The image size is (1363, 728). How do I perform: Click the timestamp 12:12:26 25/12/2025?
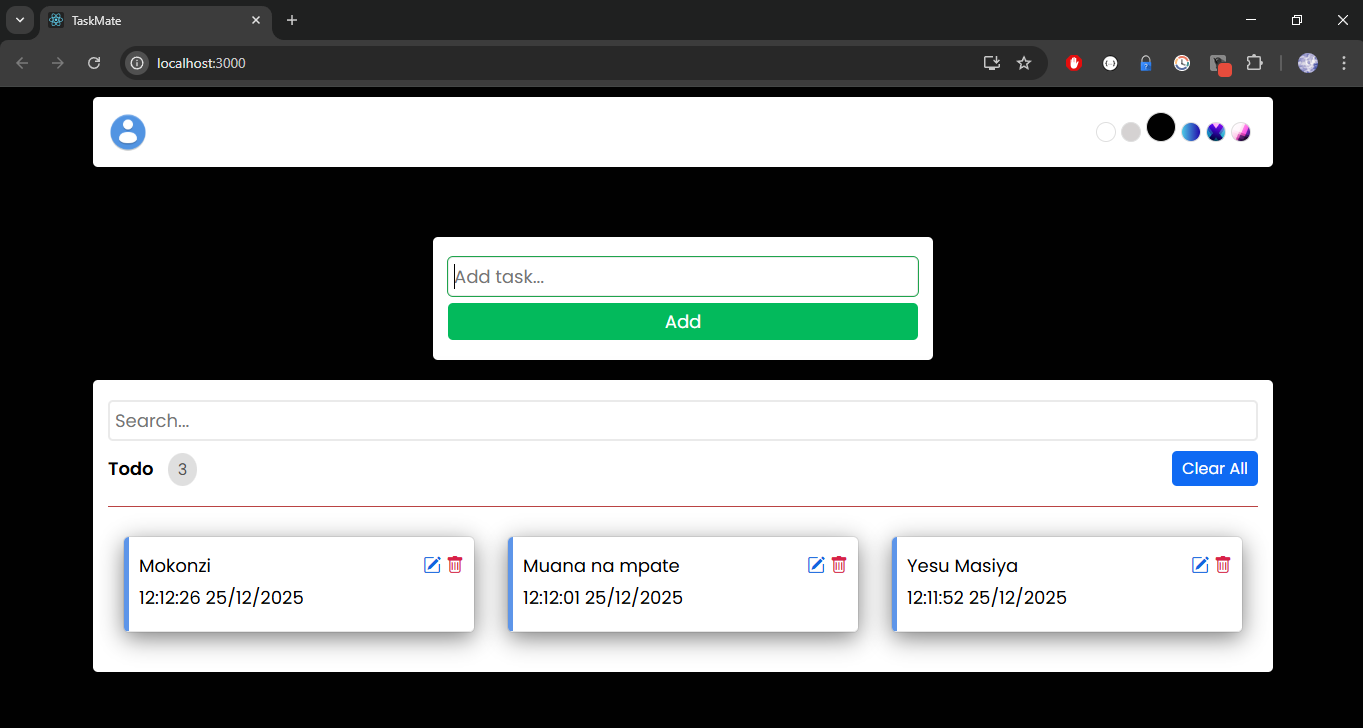click(x=221, y=598)
